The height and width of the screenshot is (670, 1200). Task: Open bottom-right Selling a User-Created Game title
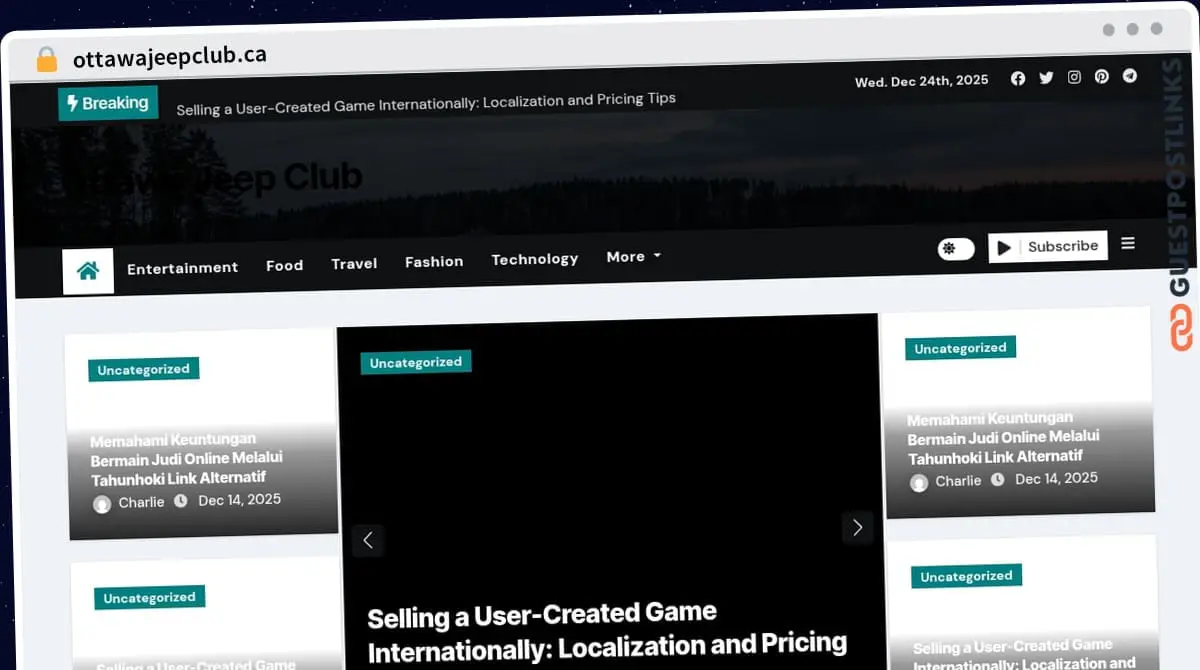pos(1023,655)
